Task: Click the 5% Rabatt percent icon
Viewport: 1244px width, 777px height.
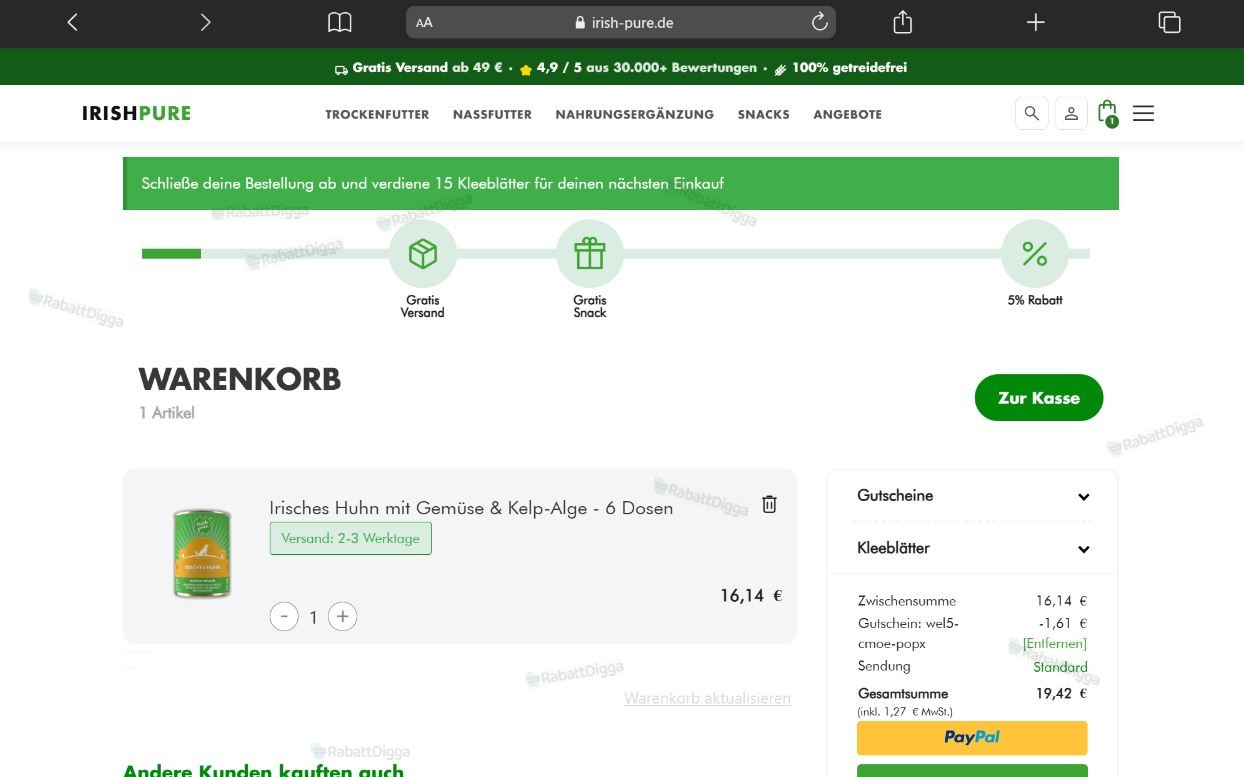Action: click(x=1035, y=254)
